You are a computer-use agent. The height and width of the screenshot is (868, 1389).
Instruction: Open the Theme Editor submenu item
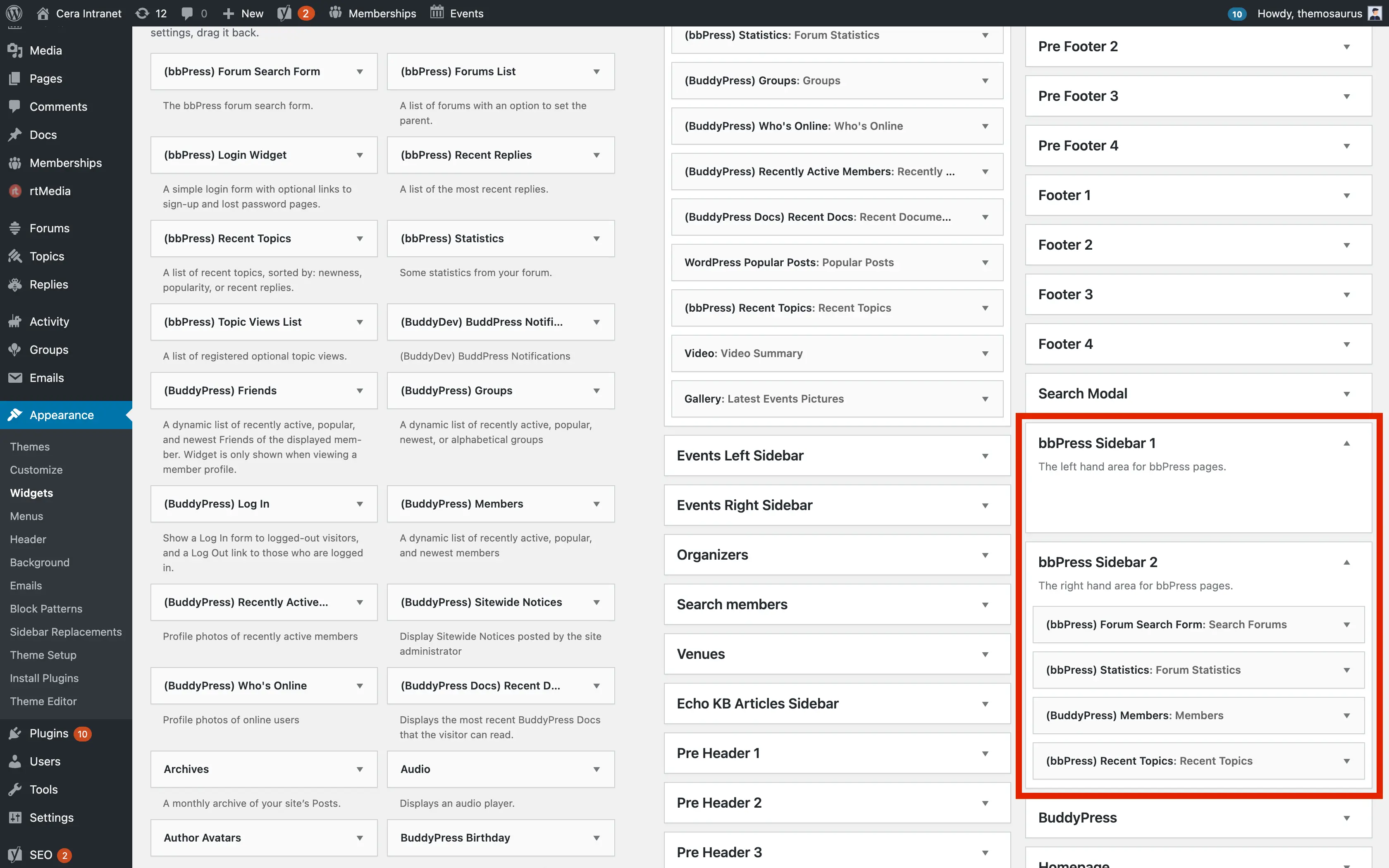43,701
